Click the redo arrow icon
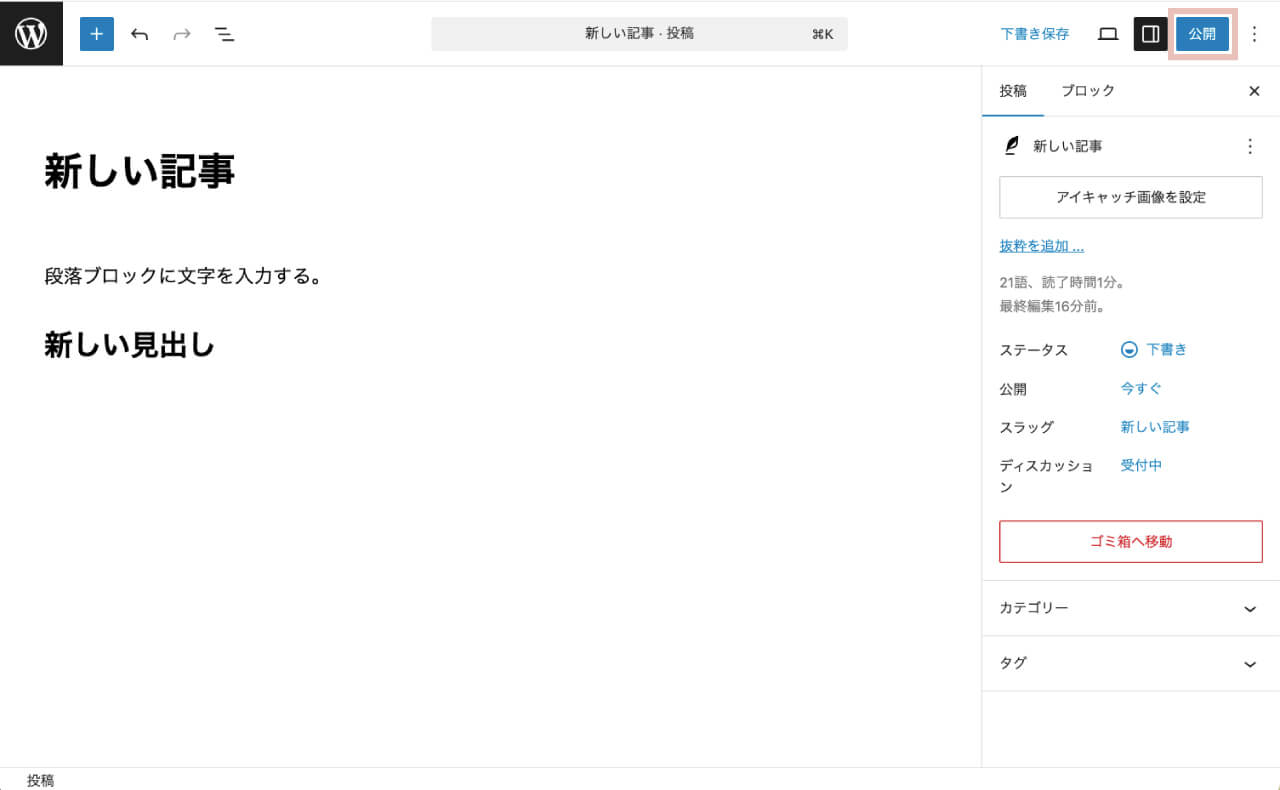This screenshot has width=1280, height=790. (x=181, y=33)
